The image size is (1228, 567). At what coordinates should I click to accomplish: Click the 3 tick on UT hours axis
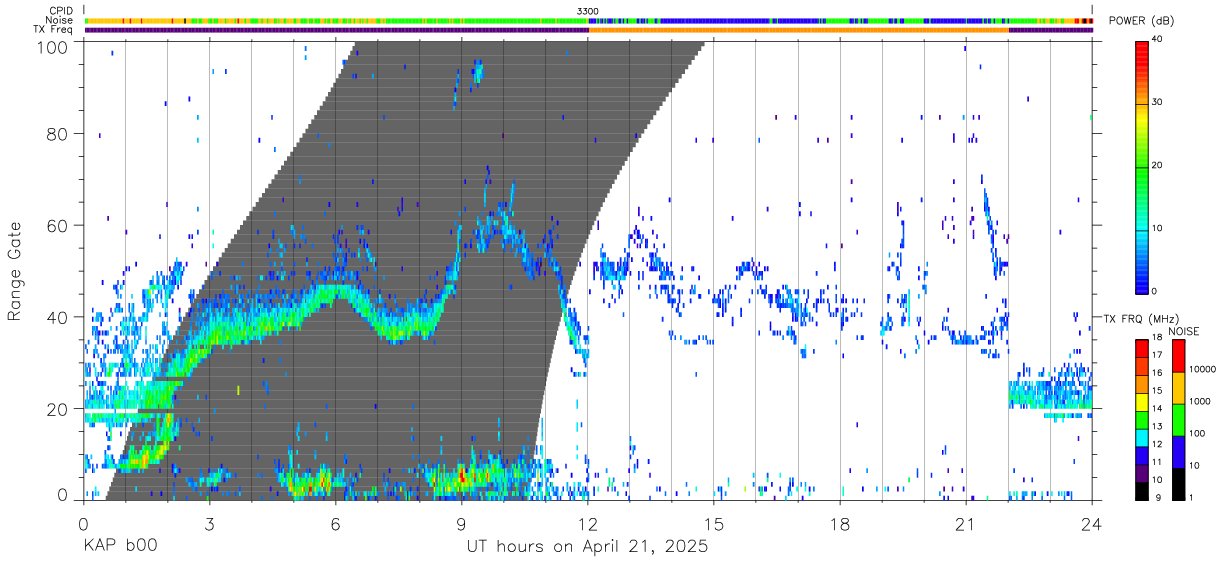[x=210, y=525]
